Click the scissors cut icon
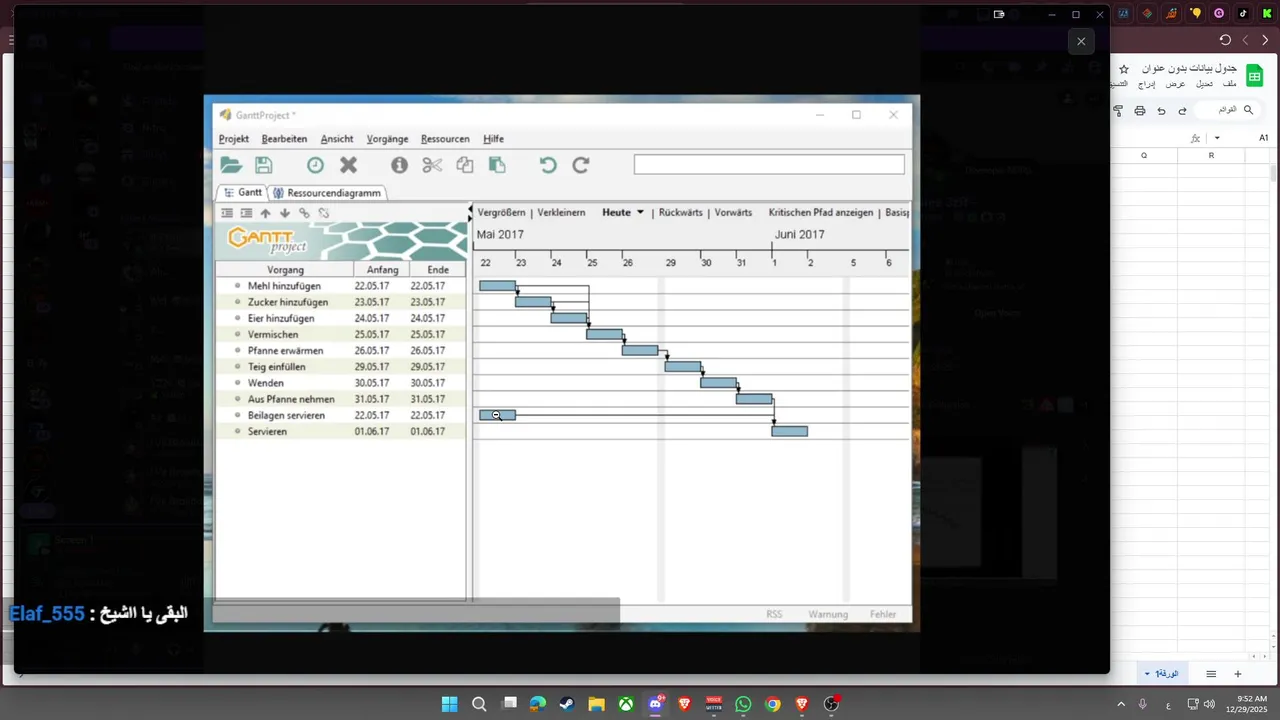 tap(432, 165)
